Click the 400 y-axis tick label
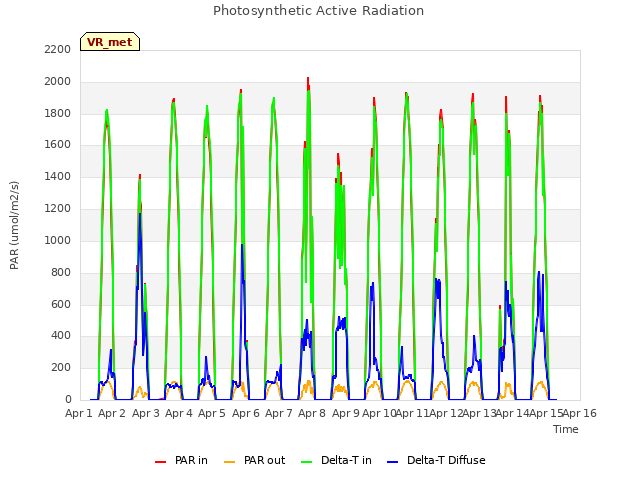 (x=61, y=336)
